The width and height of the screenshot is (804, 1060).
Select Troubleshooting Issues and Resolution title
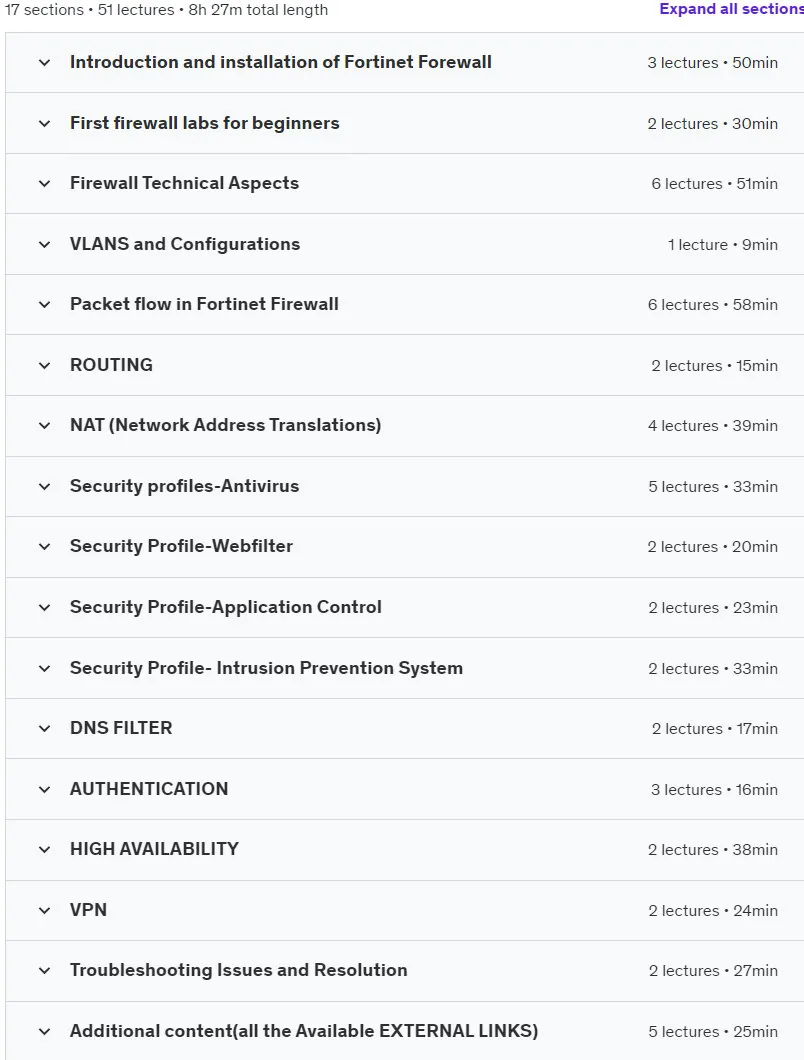pyautogui.click(x=239, y=970)
